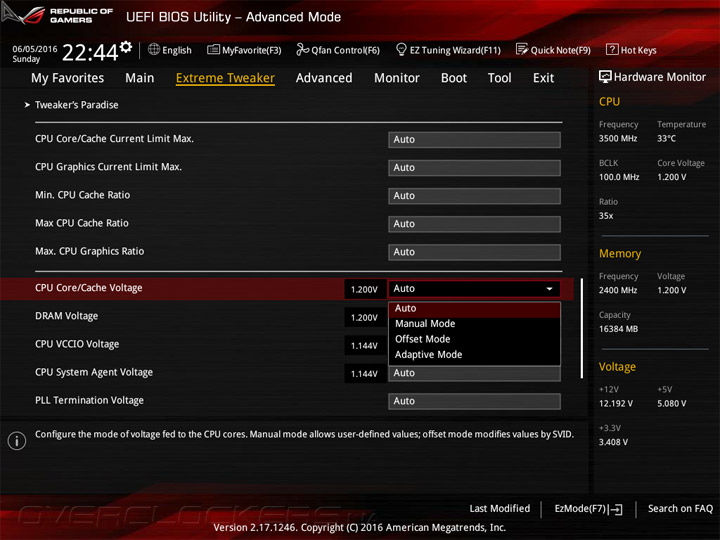Expand the Tweaker's Paradise submenu
Image resolution: width=720 pixels, height=540 pixels.
(x=76, y=105)
